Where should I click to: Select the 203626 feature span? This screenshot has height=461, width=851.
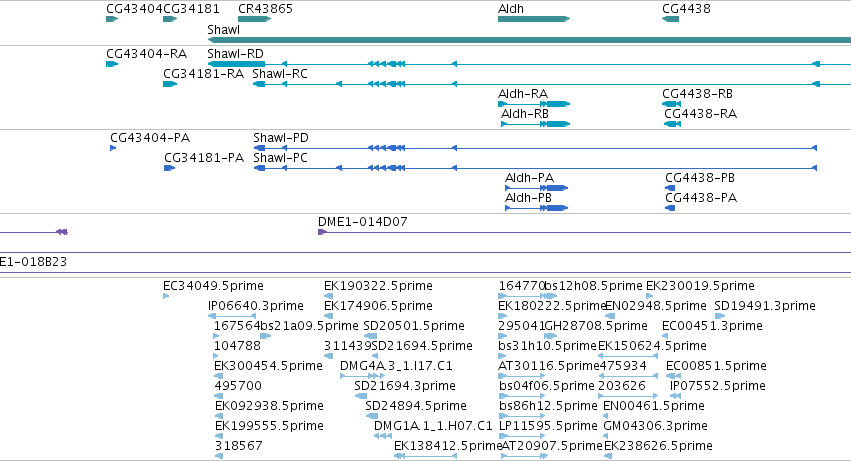628,396
